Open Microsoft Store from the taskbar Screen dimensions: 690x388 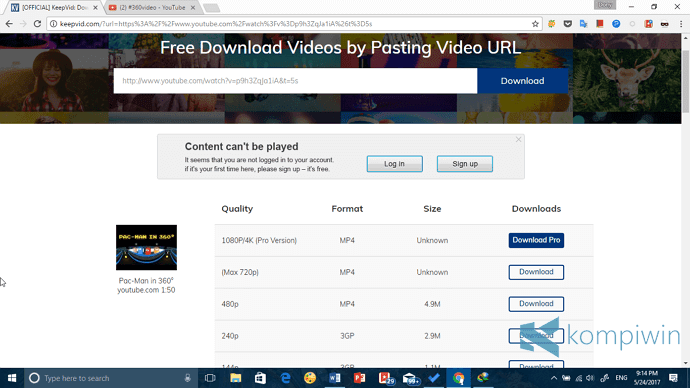click(260, 378)
